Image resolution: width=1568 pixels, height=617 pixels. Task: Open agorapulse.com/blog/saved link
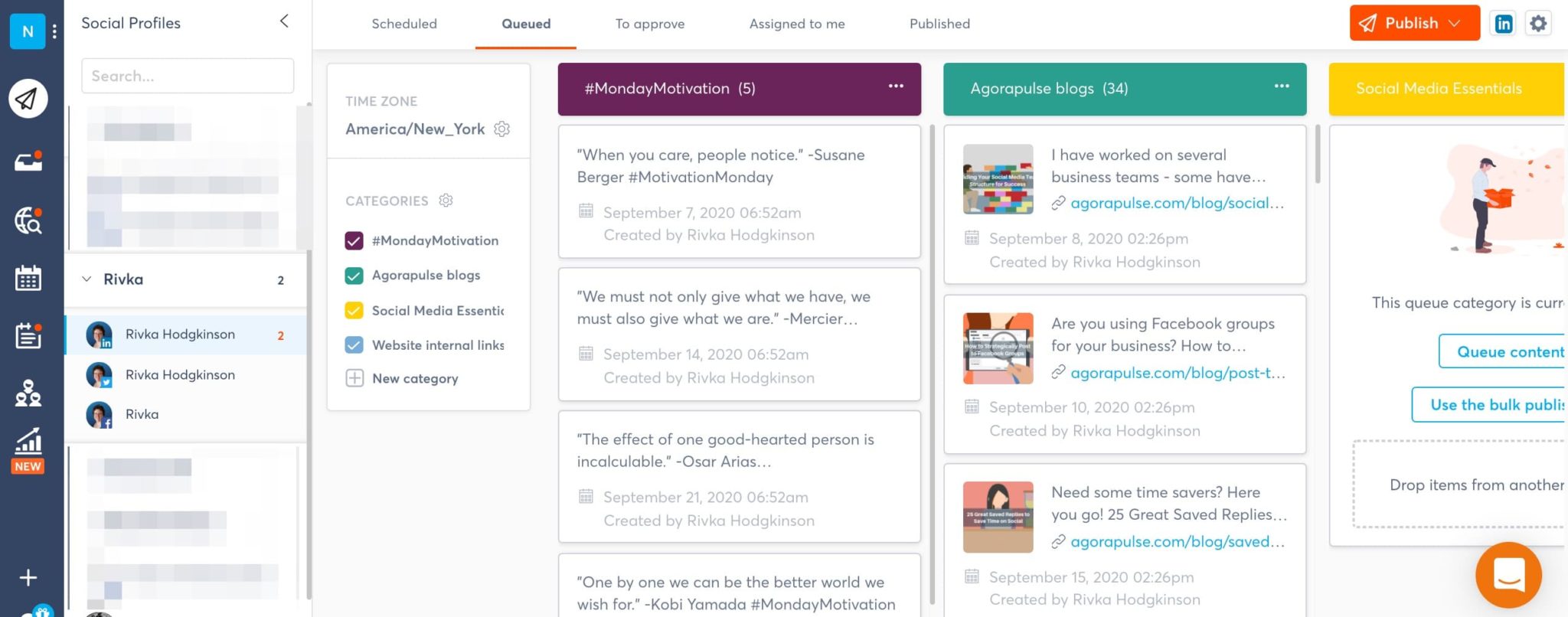(1177, 542)
